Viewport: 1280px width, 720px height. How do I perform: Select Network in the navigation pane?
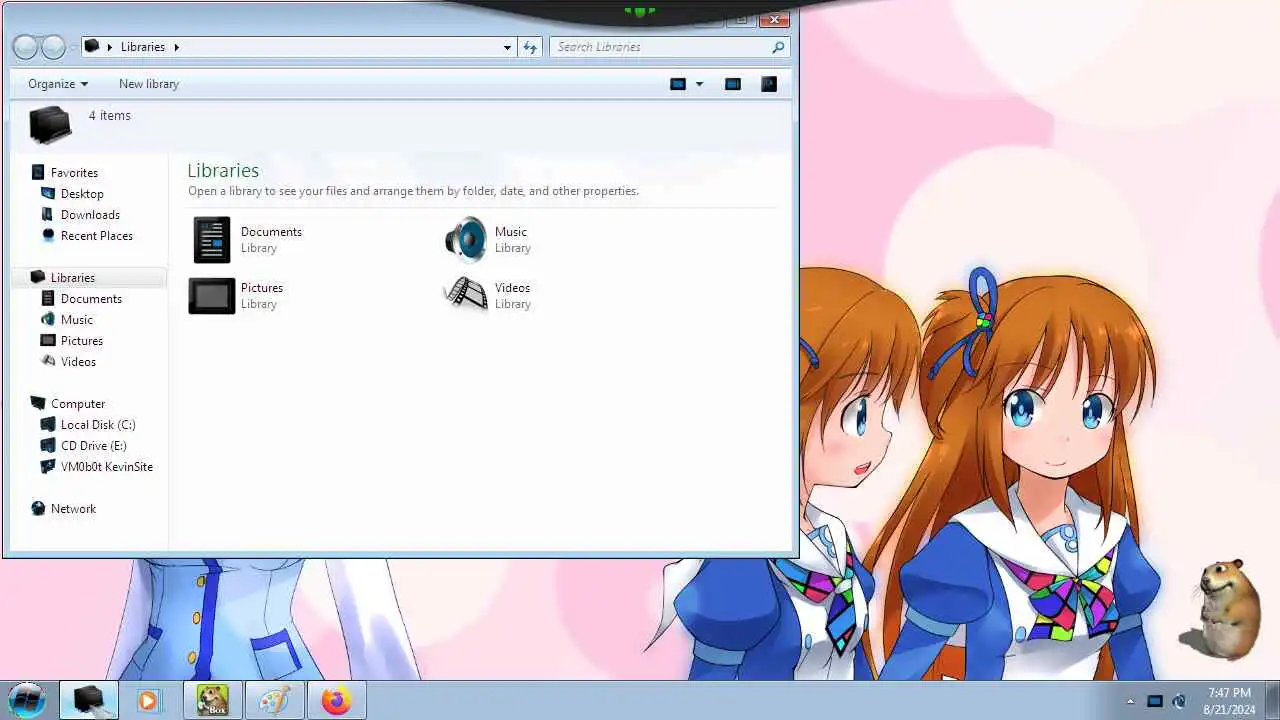pyautogui.click(x=73, y=509)
